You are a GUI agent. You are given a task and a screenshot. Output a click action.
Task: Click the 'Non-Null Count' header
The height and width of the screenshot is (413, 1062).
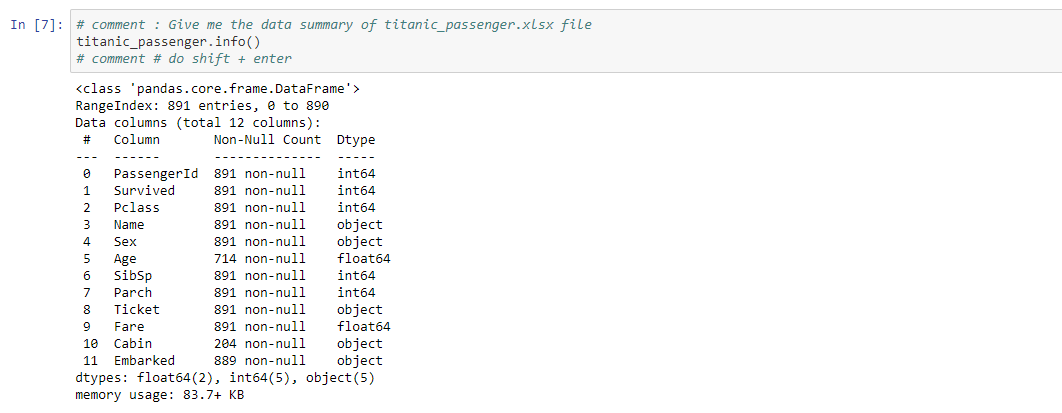point(267,139)
